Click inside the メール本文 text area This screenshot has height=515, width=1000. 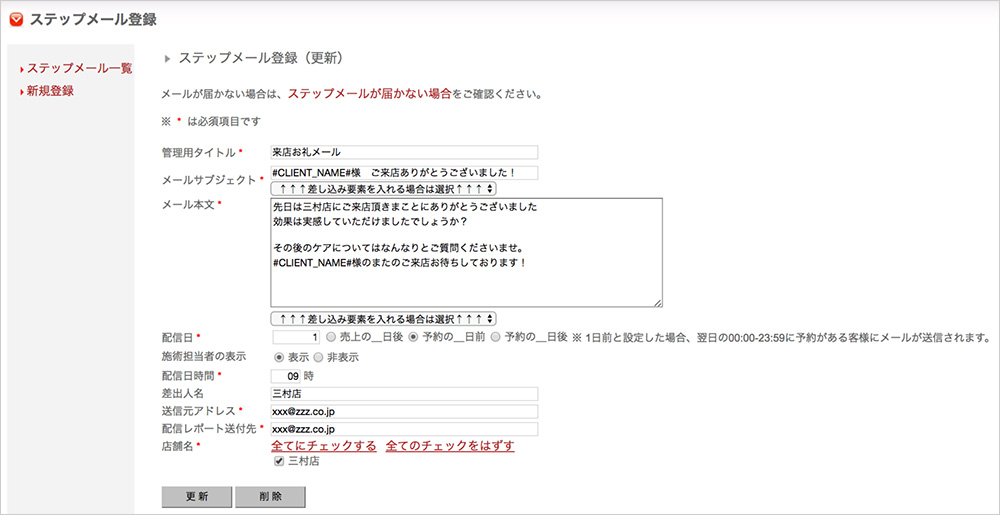(466, 252)
